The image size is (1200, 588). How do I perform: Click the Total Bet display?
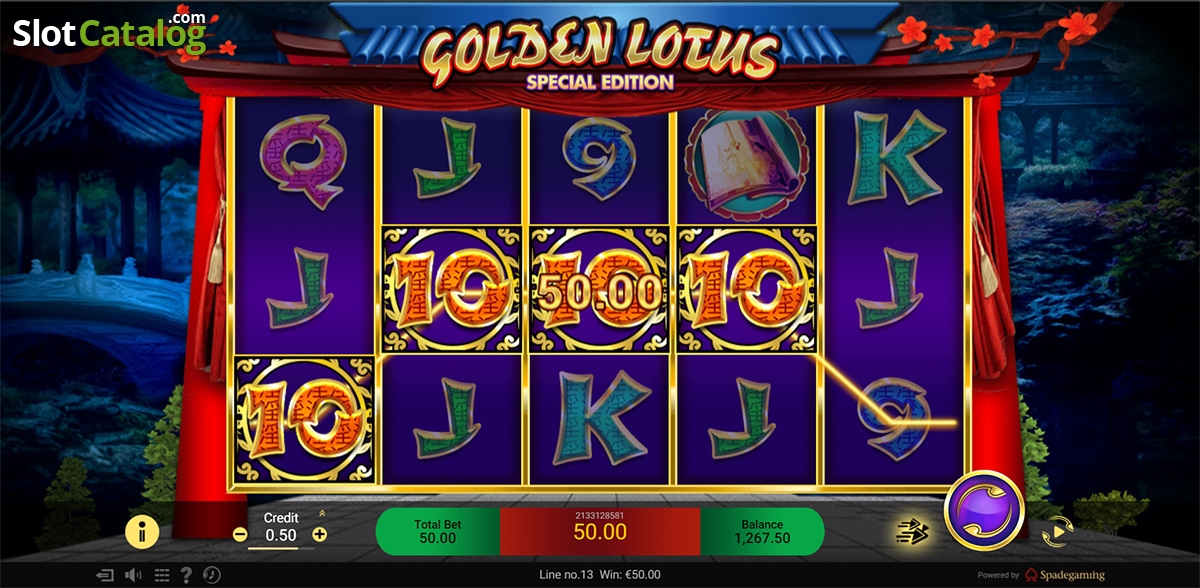(x=437, y=531)
